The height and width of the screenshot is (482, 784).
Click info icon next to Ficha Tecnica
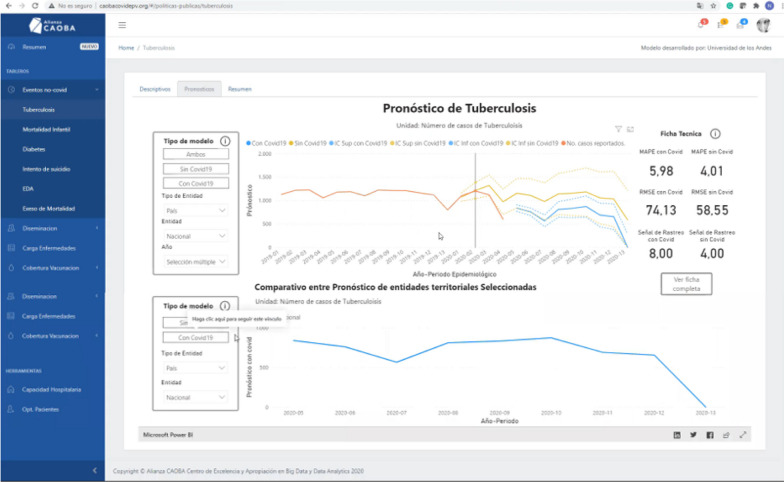[715, 133]
